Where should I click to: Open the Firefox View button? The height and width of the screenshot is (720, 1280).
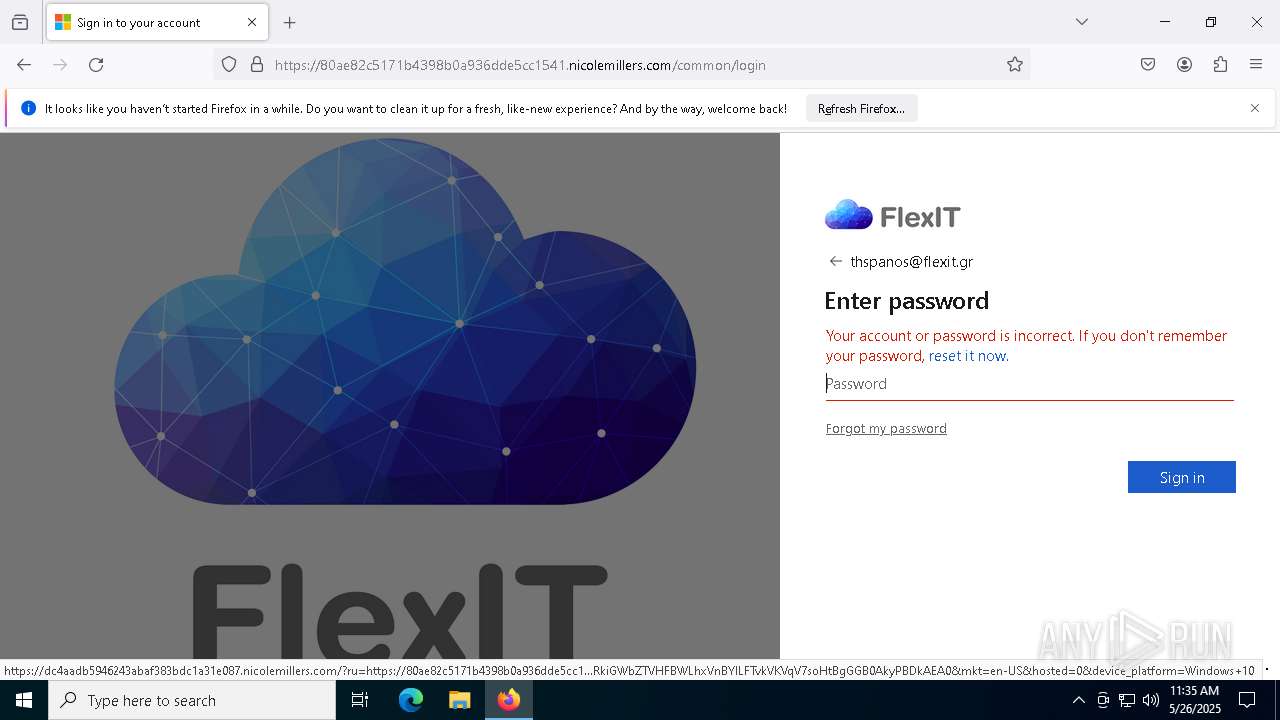(20, 22)
